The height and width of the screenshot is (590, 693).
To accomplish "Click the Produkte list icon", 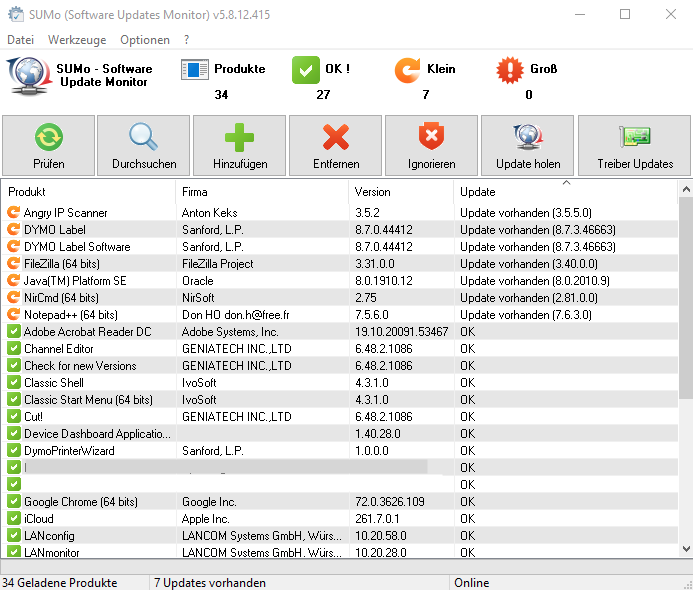I will pos(195,70).
